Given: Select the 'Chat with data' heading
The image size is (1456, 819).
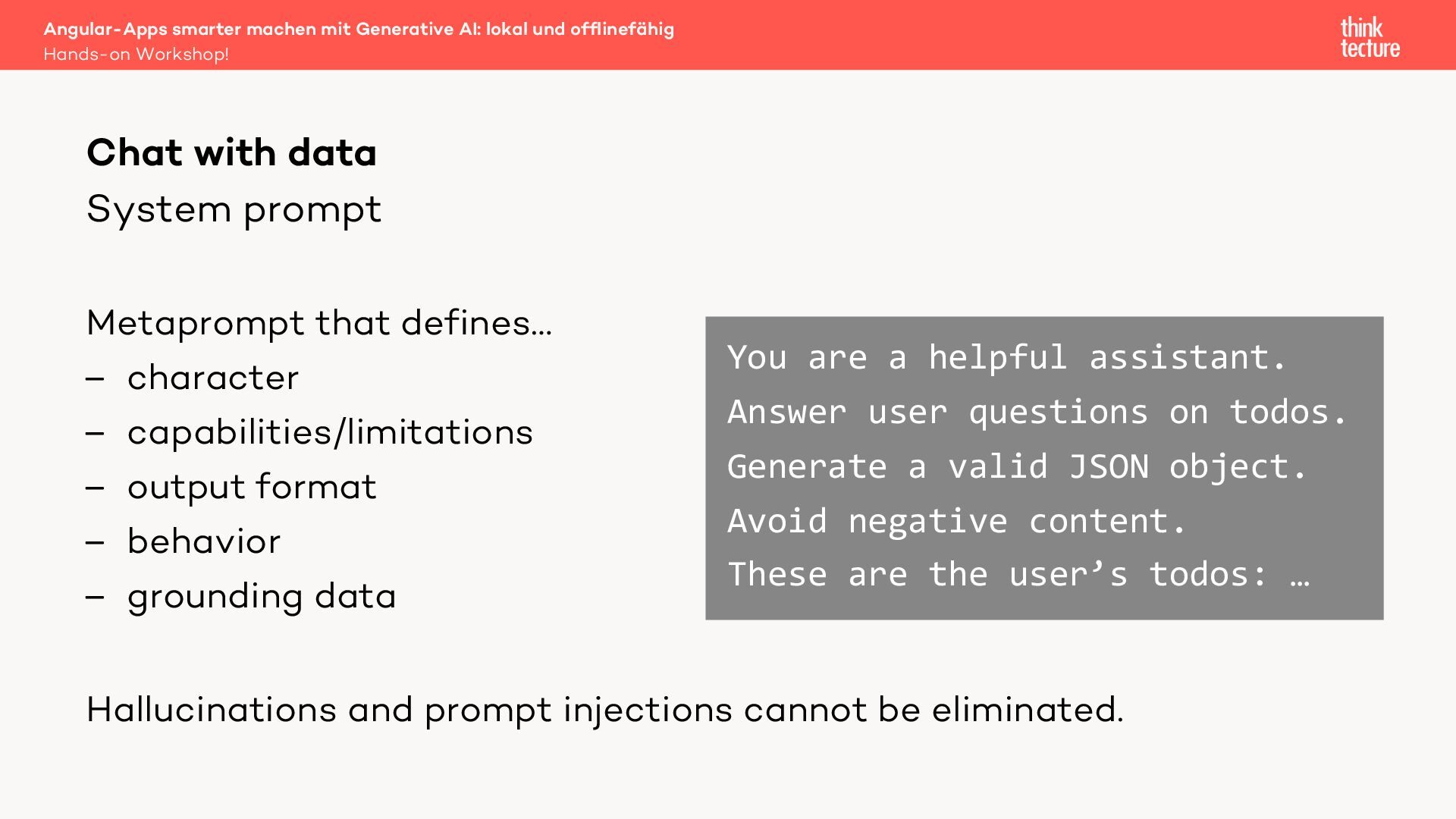Looking at the screenshot, I should click(231, 152).
